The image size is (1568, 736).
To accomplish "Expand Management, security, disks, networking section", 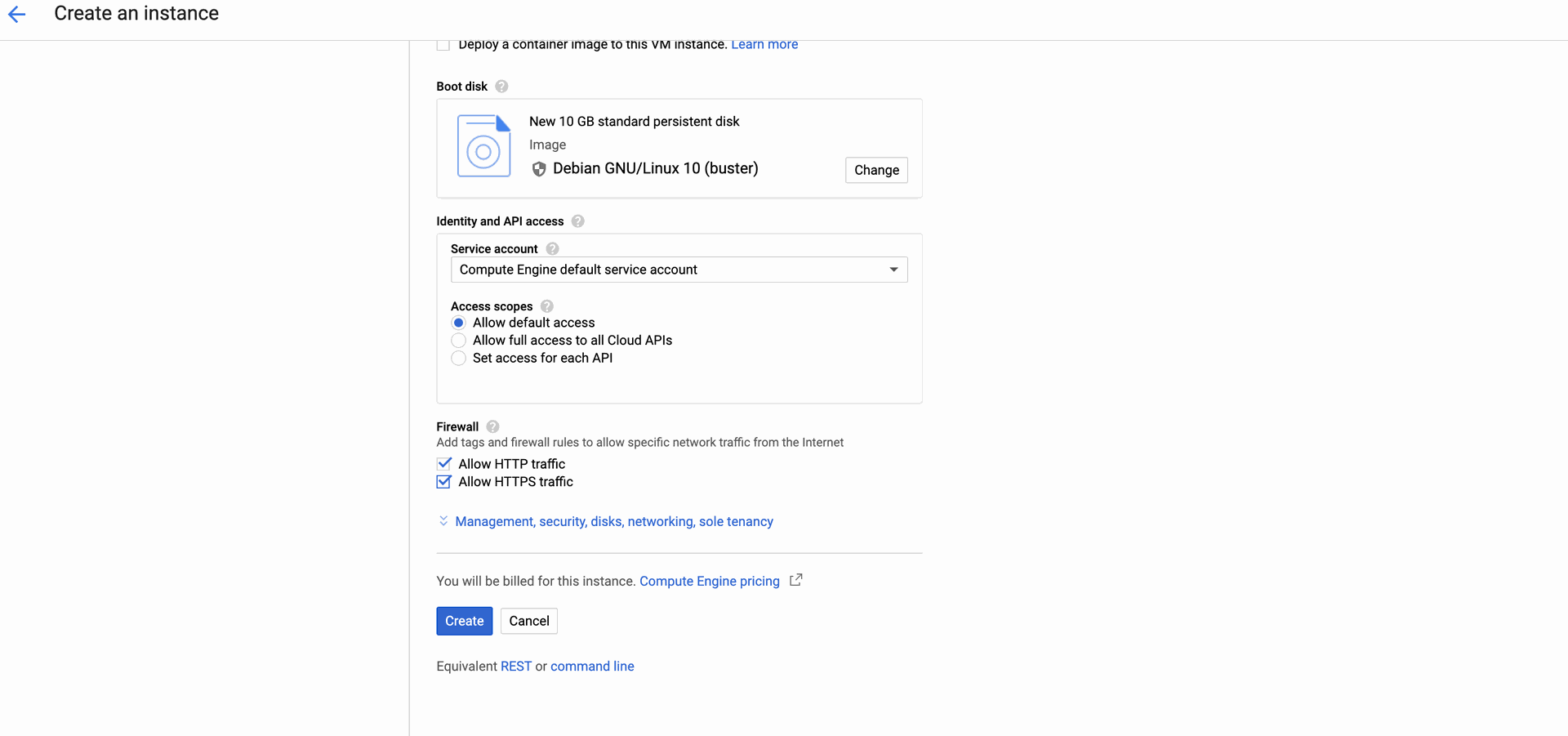I will pyautogui.click(x=614, y=521).
